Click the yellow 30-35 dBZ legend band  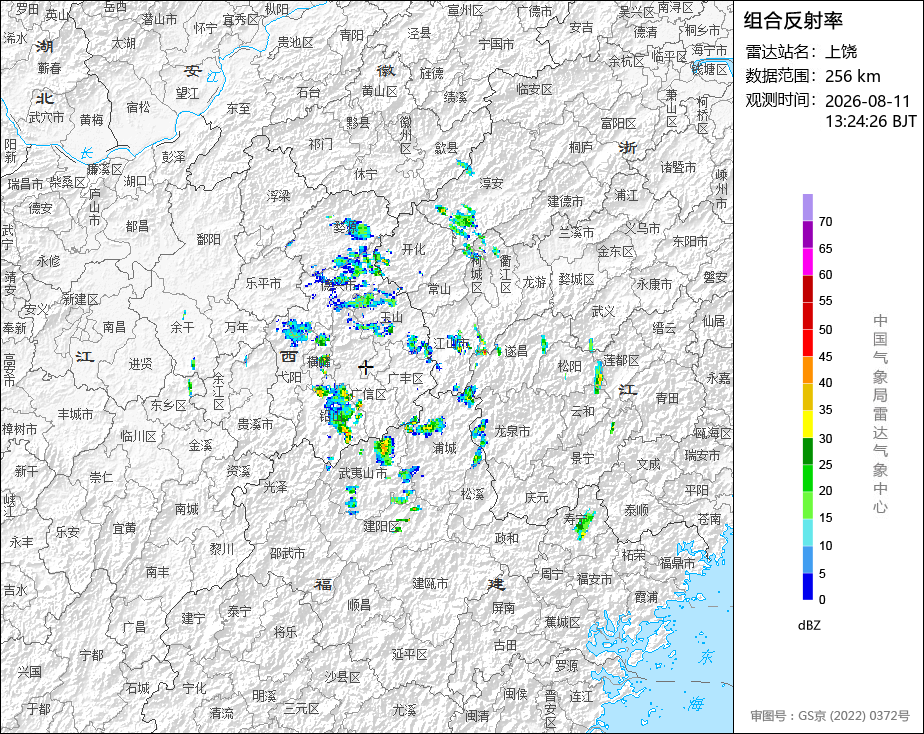[x=807, y=424]
